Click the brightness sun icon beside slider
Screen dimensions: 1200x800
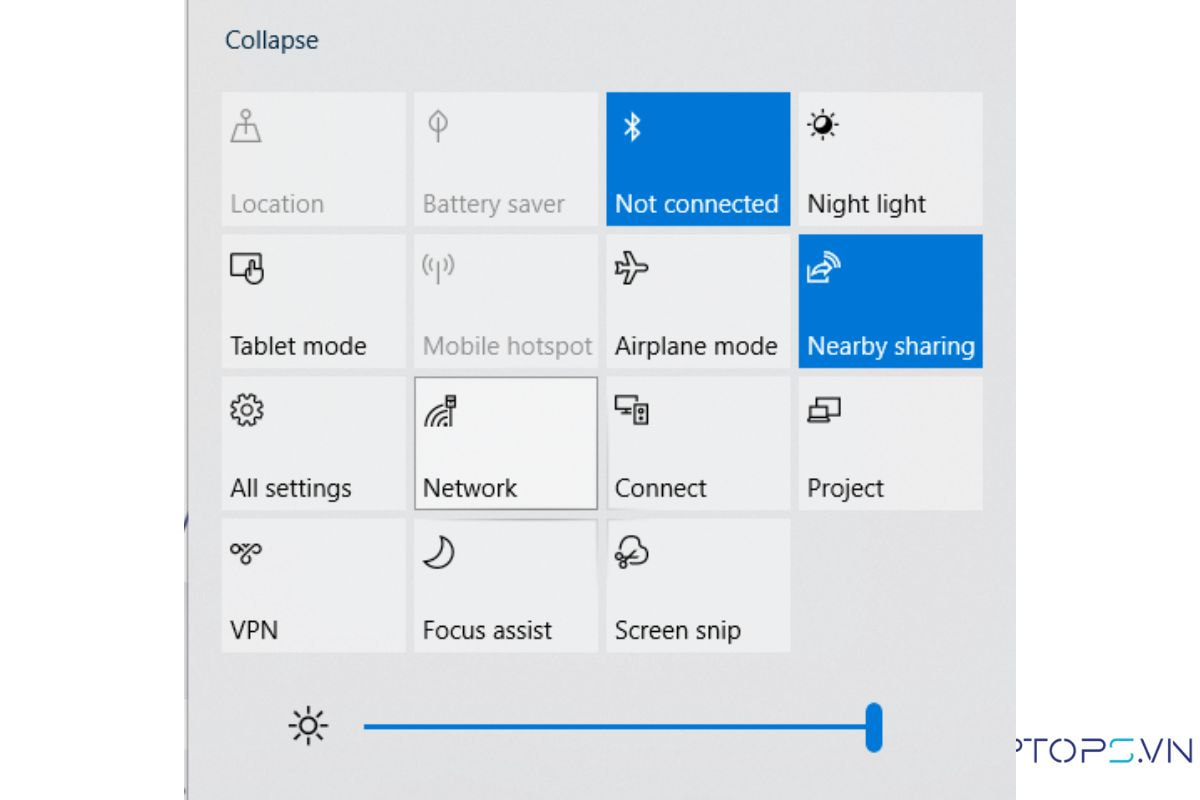click(x=308, y=726)
